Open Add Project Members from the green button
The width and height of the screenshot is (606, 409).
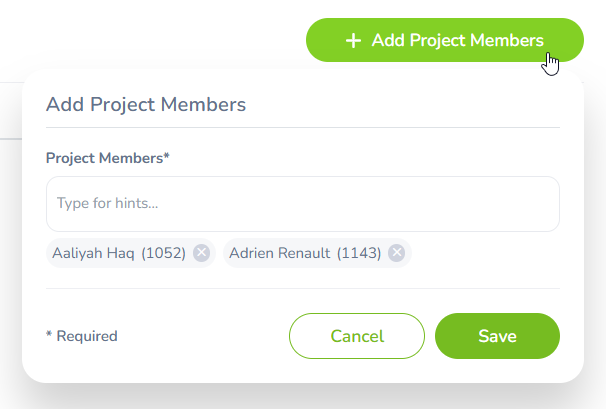445,40
